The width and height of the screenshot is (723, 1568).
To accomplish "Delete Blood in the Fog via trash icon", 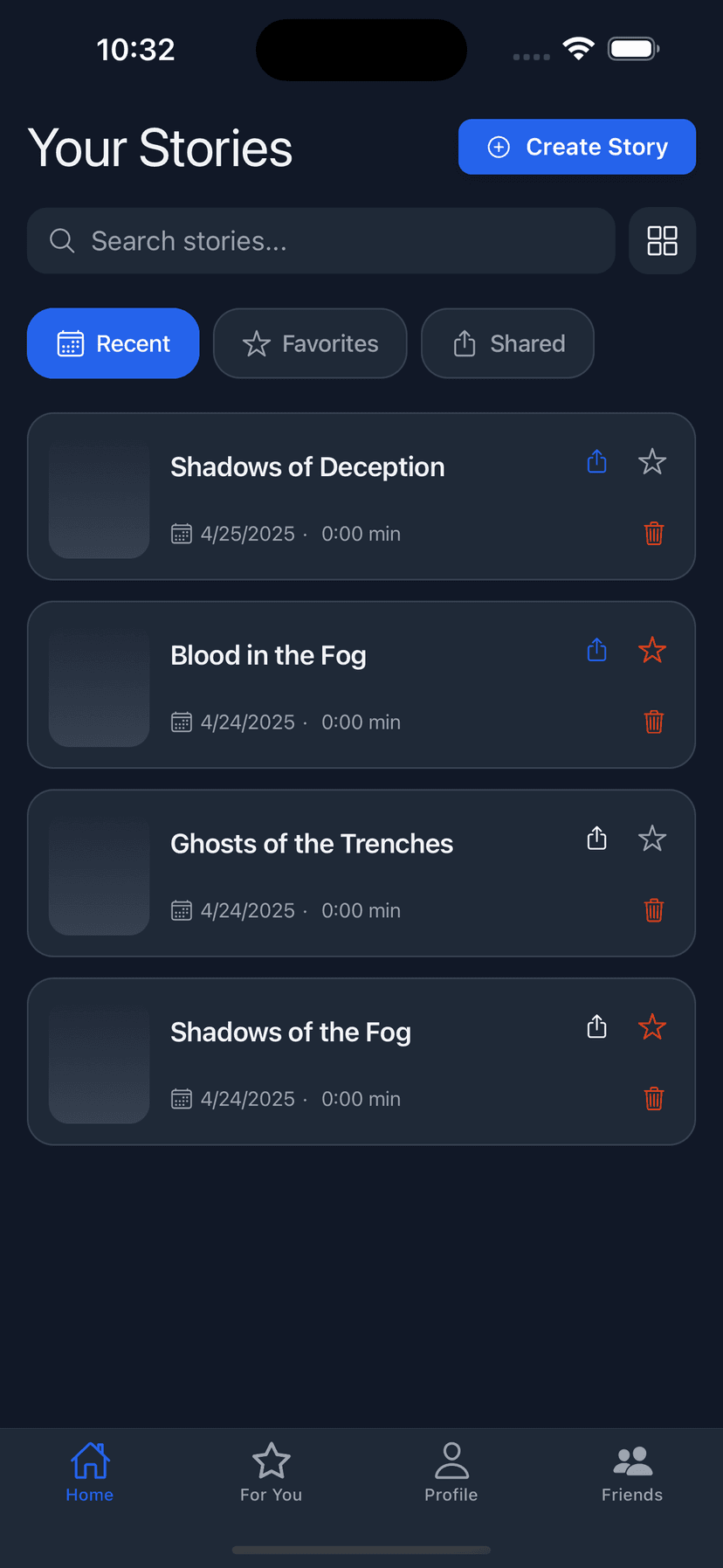I will (x=653, y=722).
